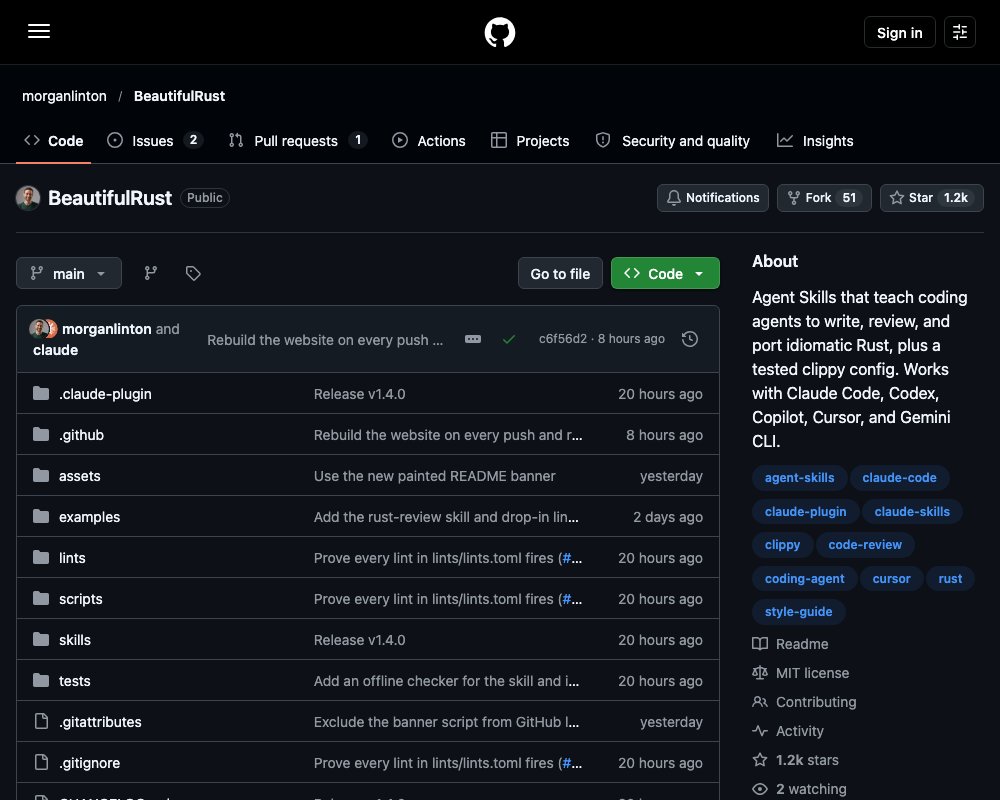Select the rust topic tag
Viewport: 1000px width, 800px height.
(x=950, y=578)
